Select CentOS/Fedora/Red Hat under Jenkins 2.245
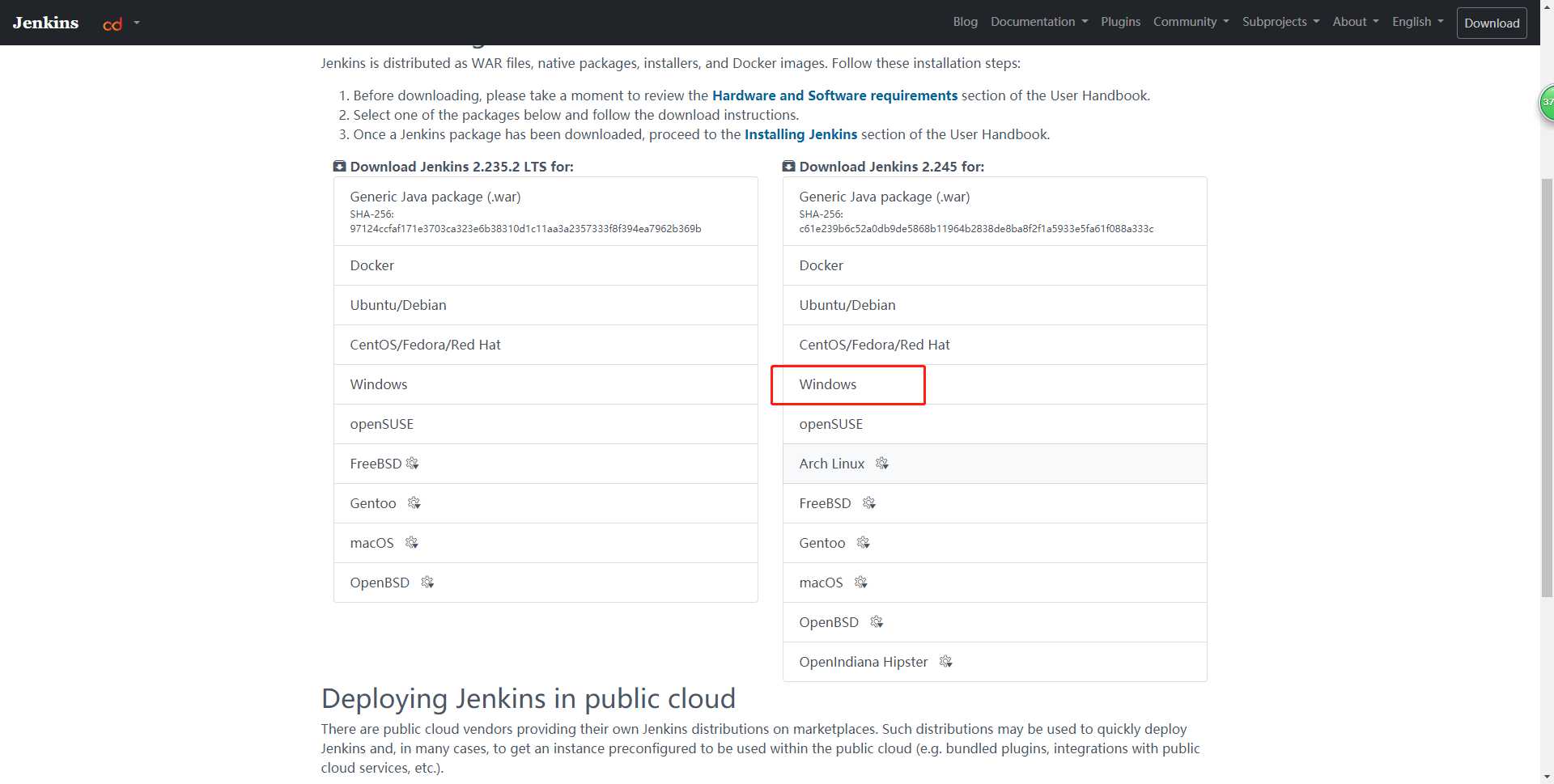The image size is (1554, 784). point(995,345)
